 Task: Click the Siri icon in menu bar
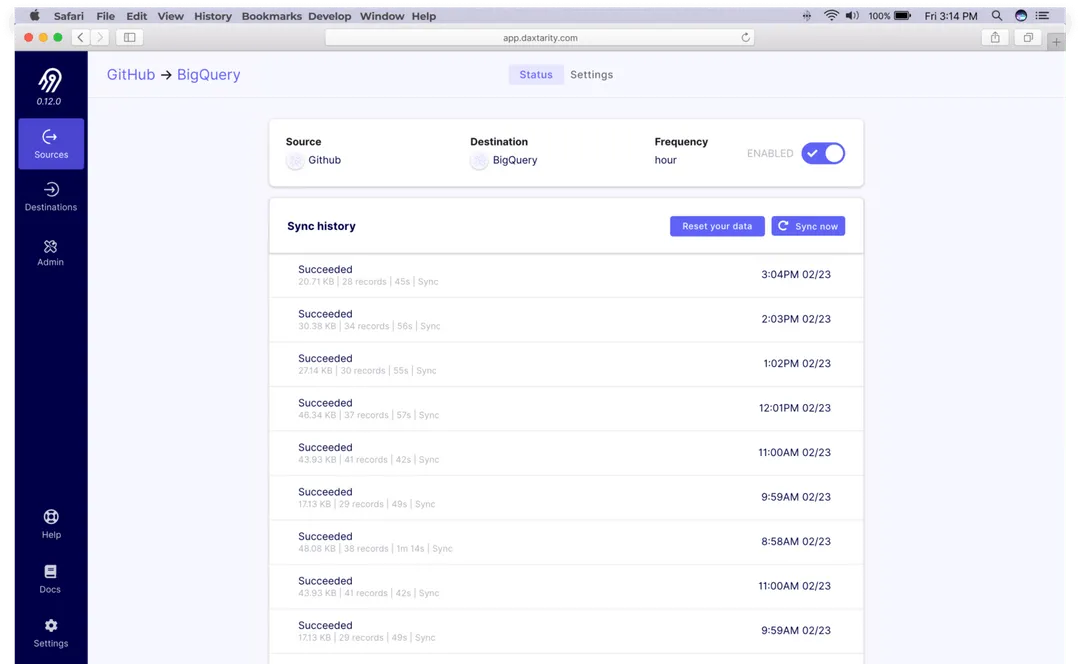[x=1021, y=15]
